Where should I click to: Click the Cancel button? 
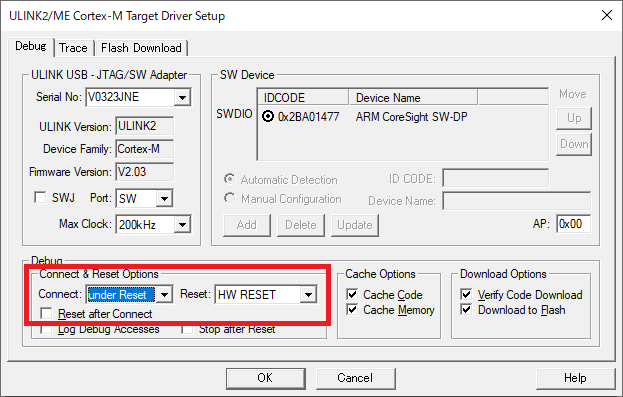tap(356, 378)
